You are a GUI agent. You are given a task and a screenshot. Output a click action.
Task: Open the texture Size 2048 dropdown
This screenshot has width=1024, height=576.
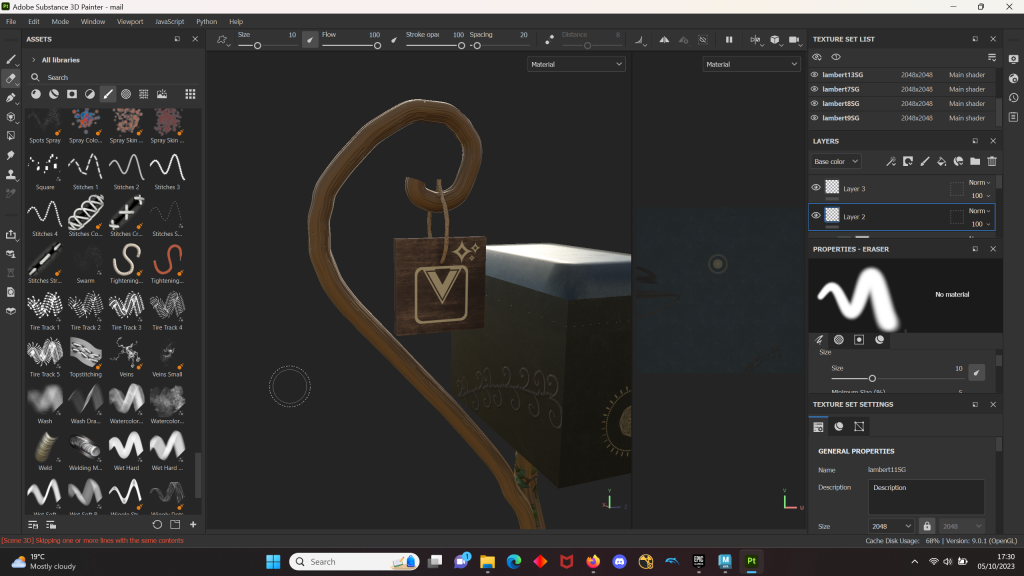[891, 526]
